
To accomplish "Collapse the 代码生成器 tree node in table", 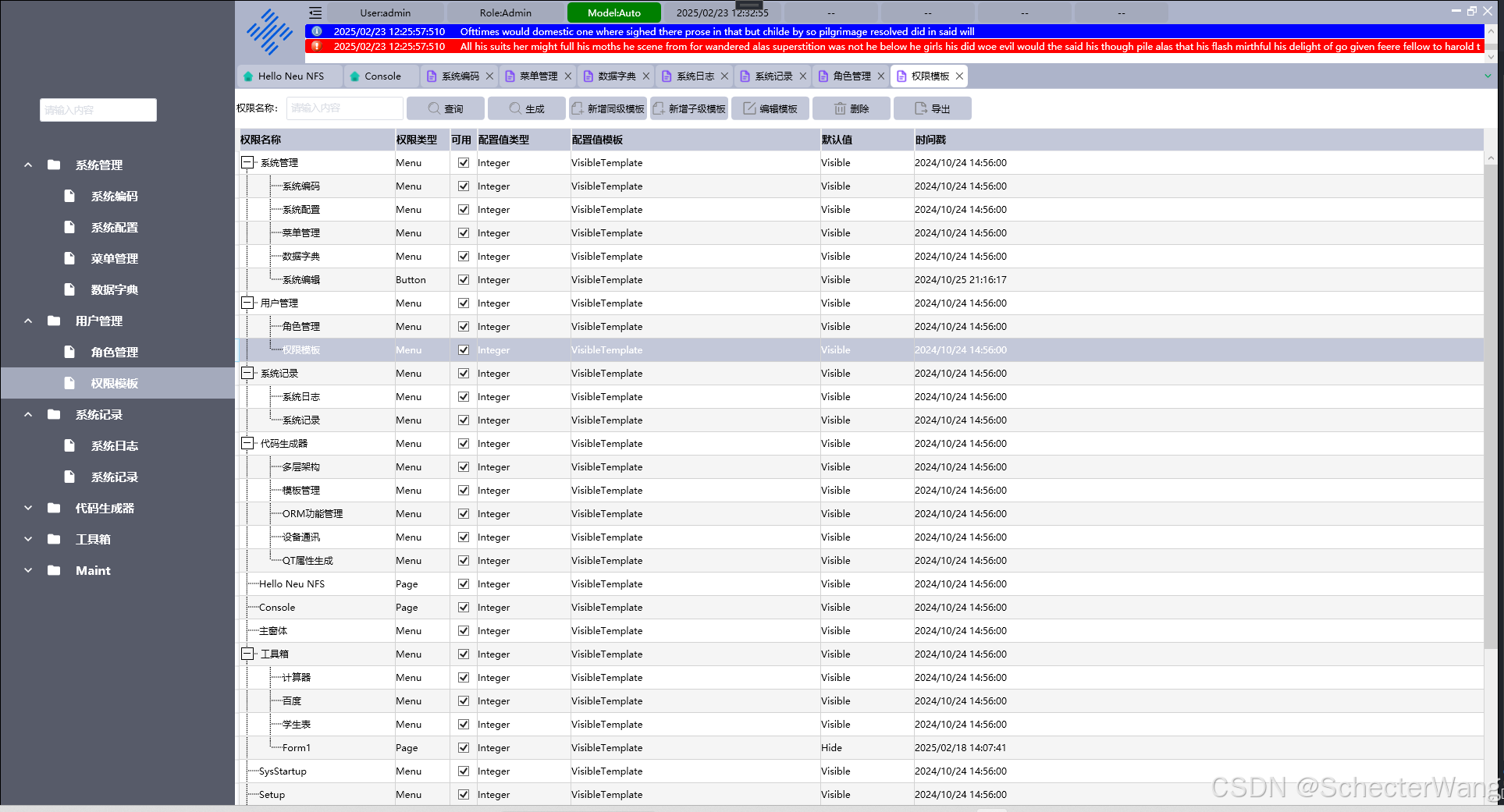I will (247, 444).
